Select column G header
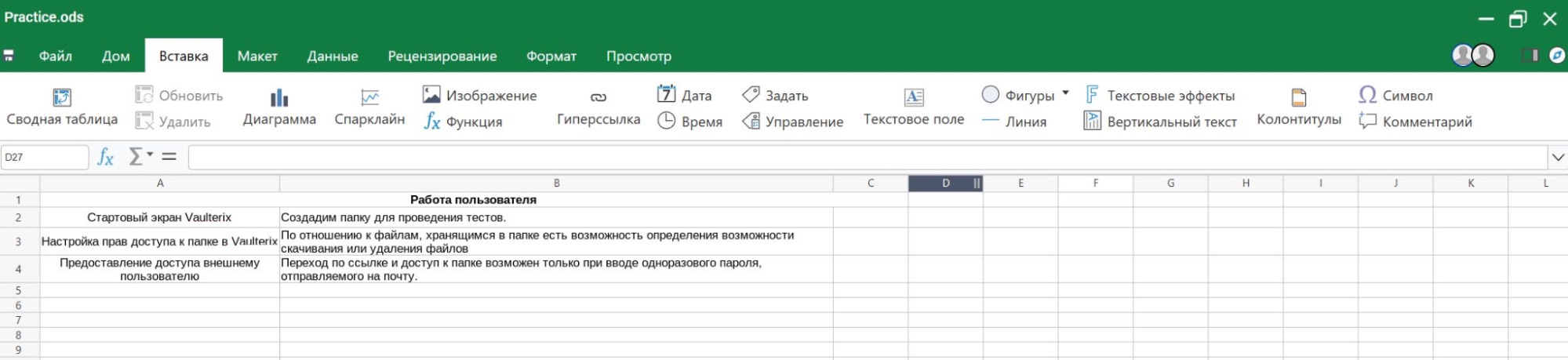The width and height of the screenshot is (1568, 360). coord(1170,184)
